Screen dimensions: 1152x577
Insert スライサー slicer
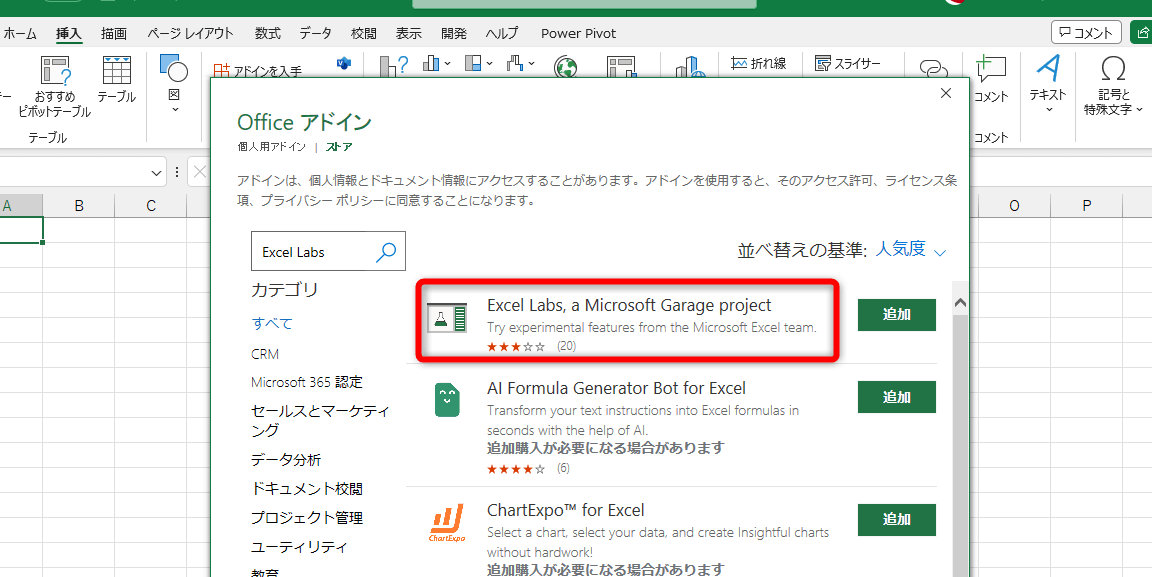(x=847, y=64)
